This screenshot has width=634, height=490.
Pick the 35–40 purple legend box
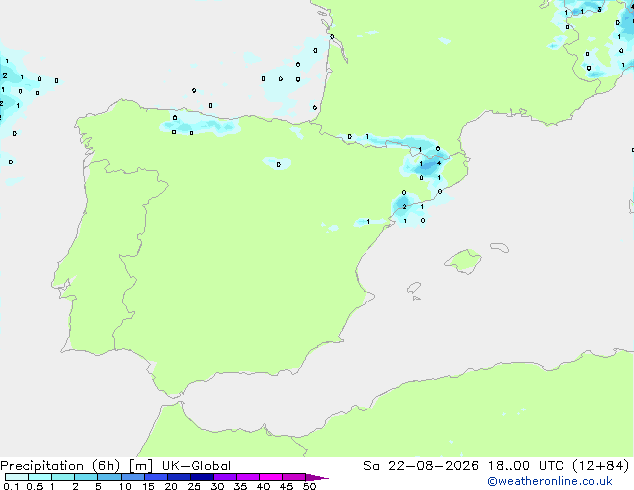coord(248,477)
